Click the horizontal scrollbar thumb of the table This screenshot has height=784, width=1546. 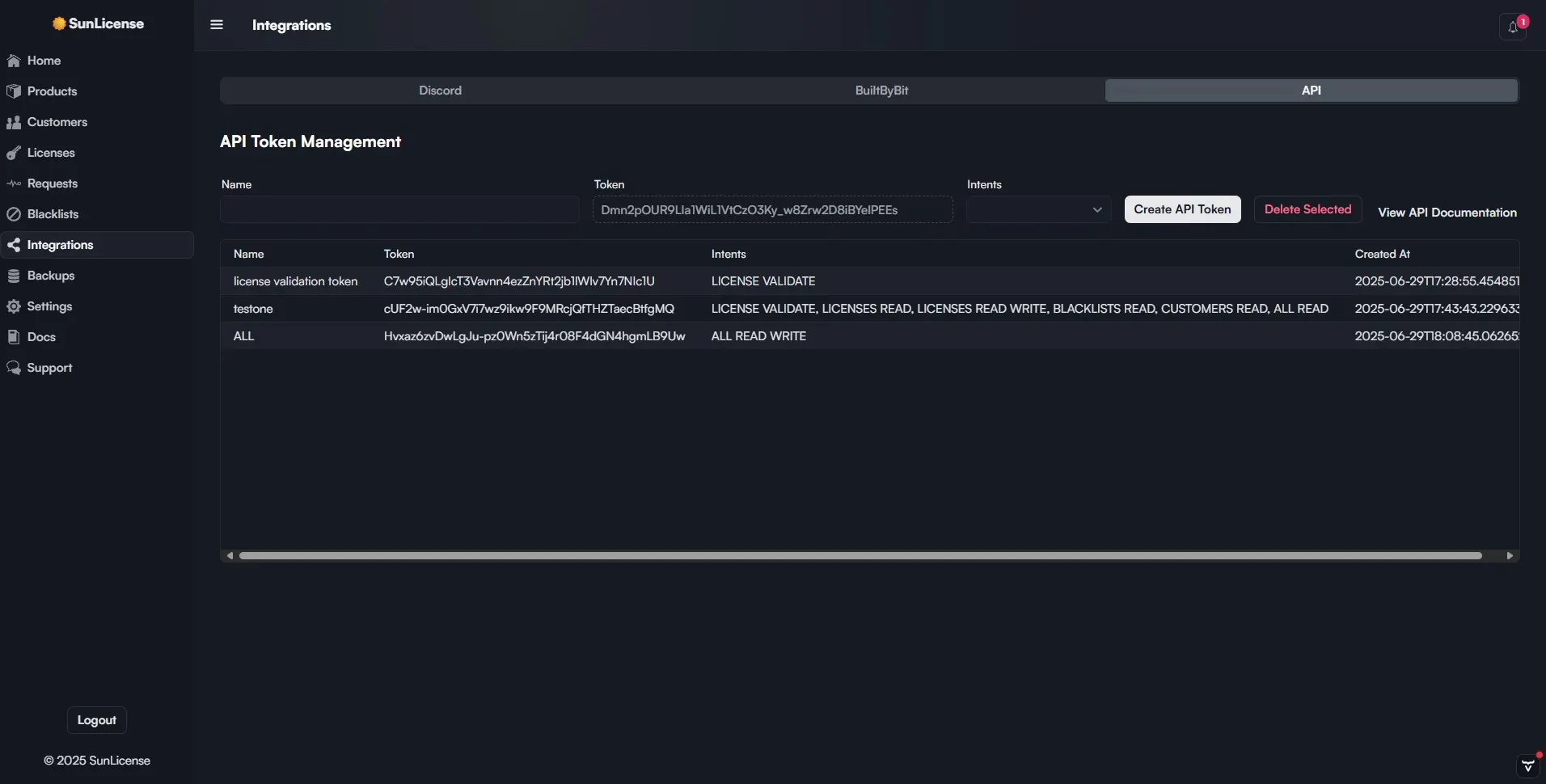pos(860,556)
